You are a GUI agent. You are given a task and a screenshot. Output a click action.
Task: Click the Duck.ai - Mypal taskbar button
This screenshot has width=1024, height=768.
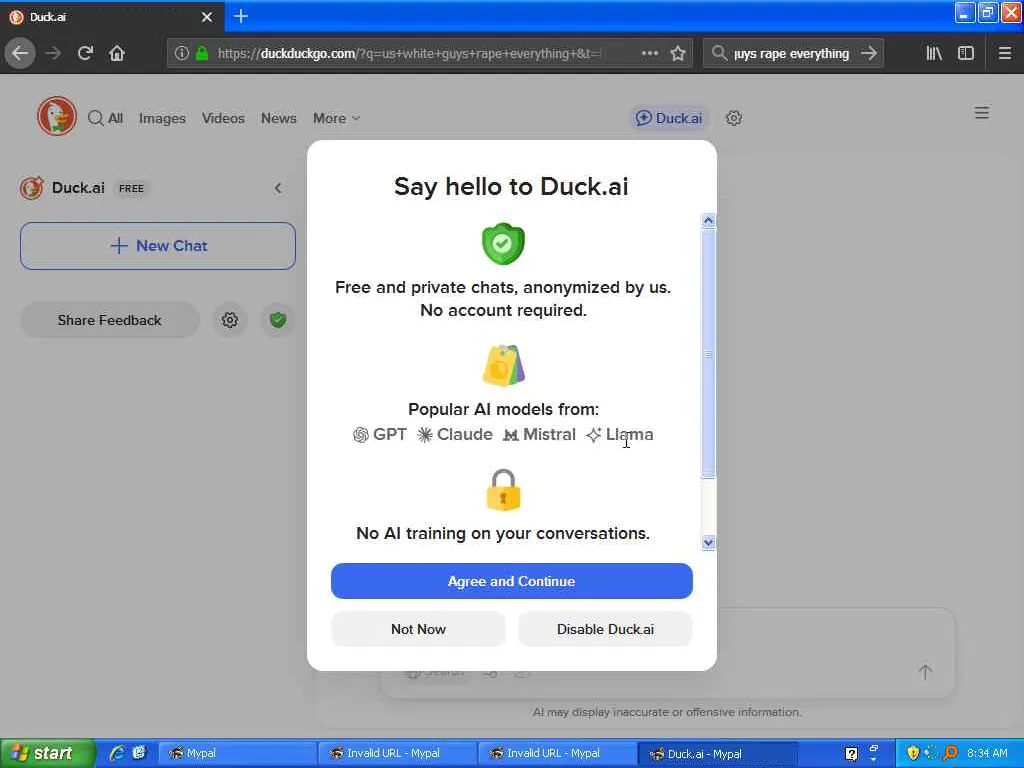[717, 753]
